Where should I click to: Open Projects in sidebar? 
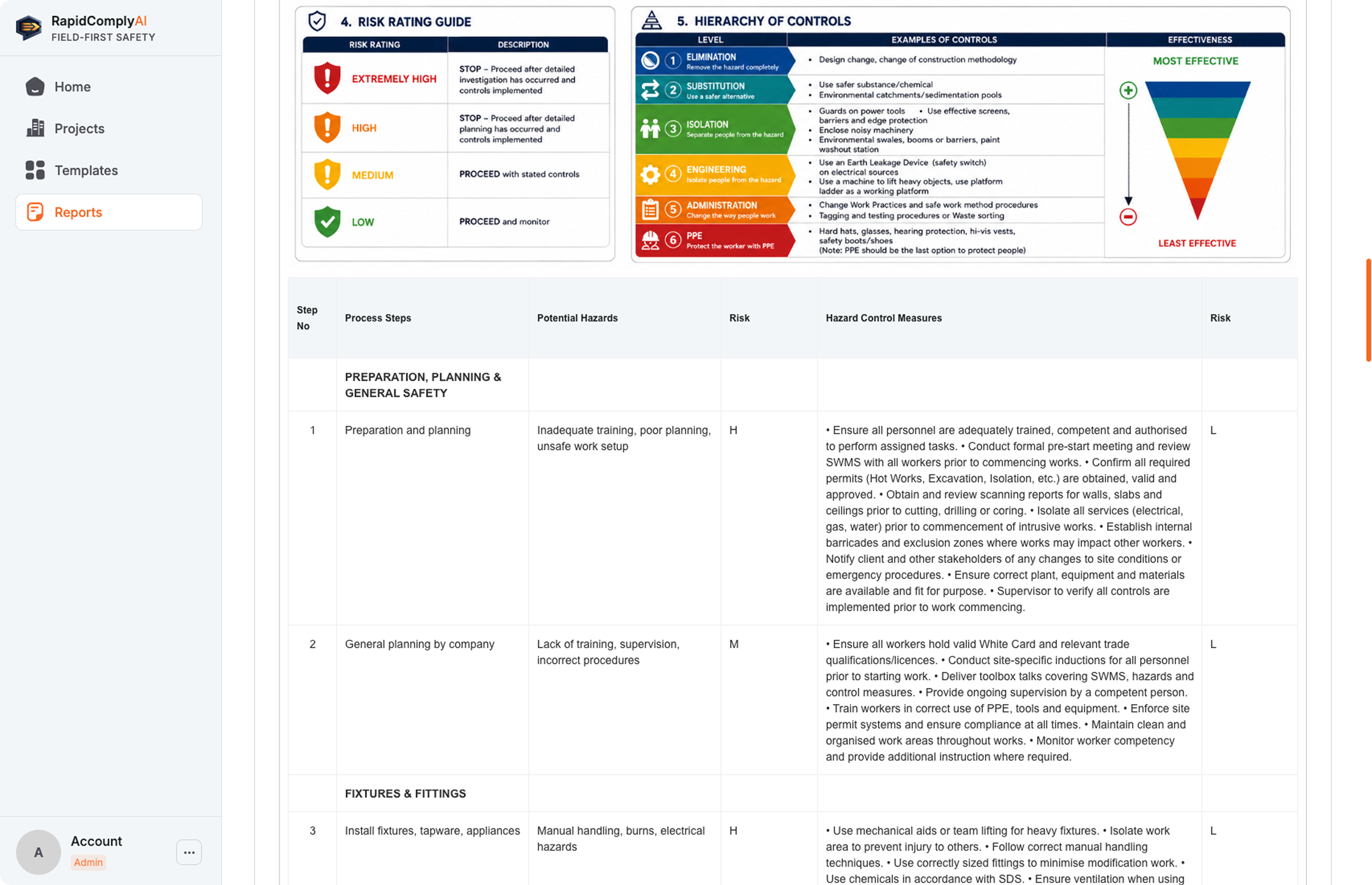[x=109, y=128]
